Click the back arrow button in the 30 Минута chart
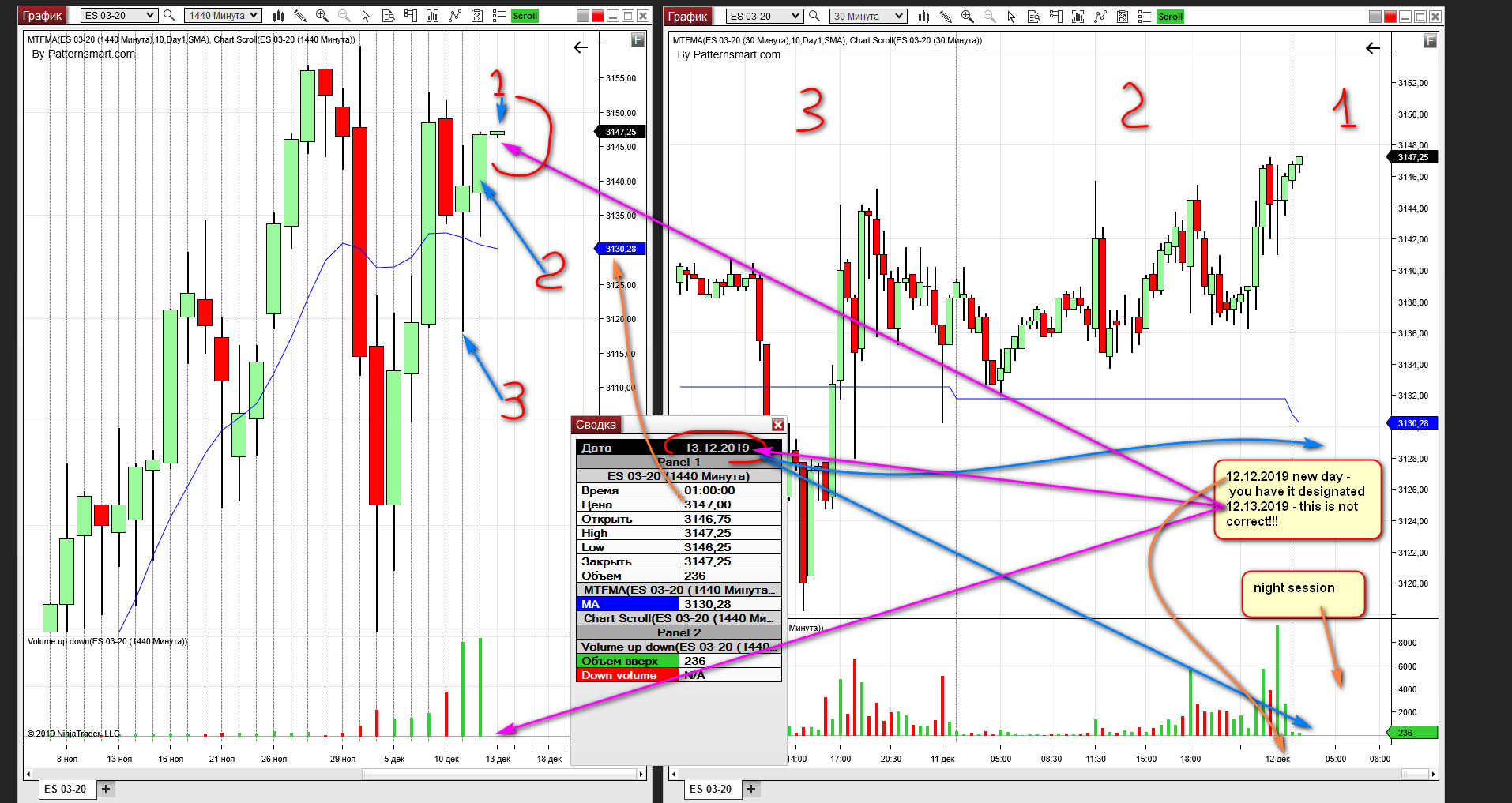Image resolution: width=1512 pixels, height=803 pixels. (1373, 48)
